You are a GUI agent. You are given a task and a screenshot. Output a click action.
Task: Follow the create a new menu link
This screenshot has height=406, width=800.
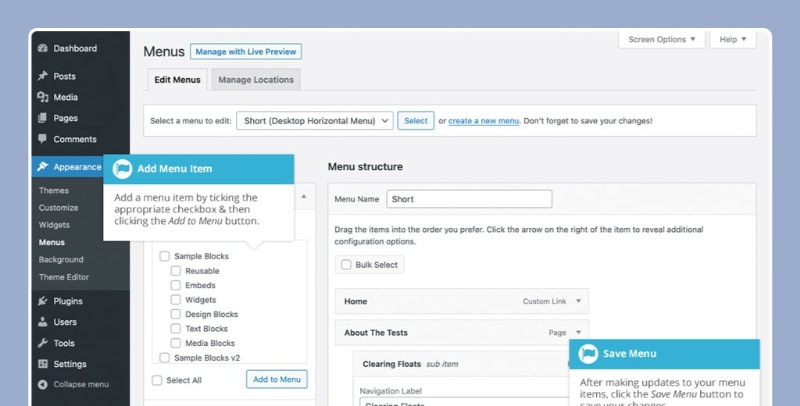pos(483,121)
